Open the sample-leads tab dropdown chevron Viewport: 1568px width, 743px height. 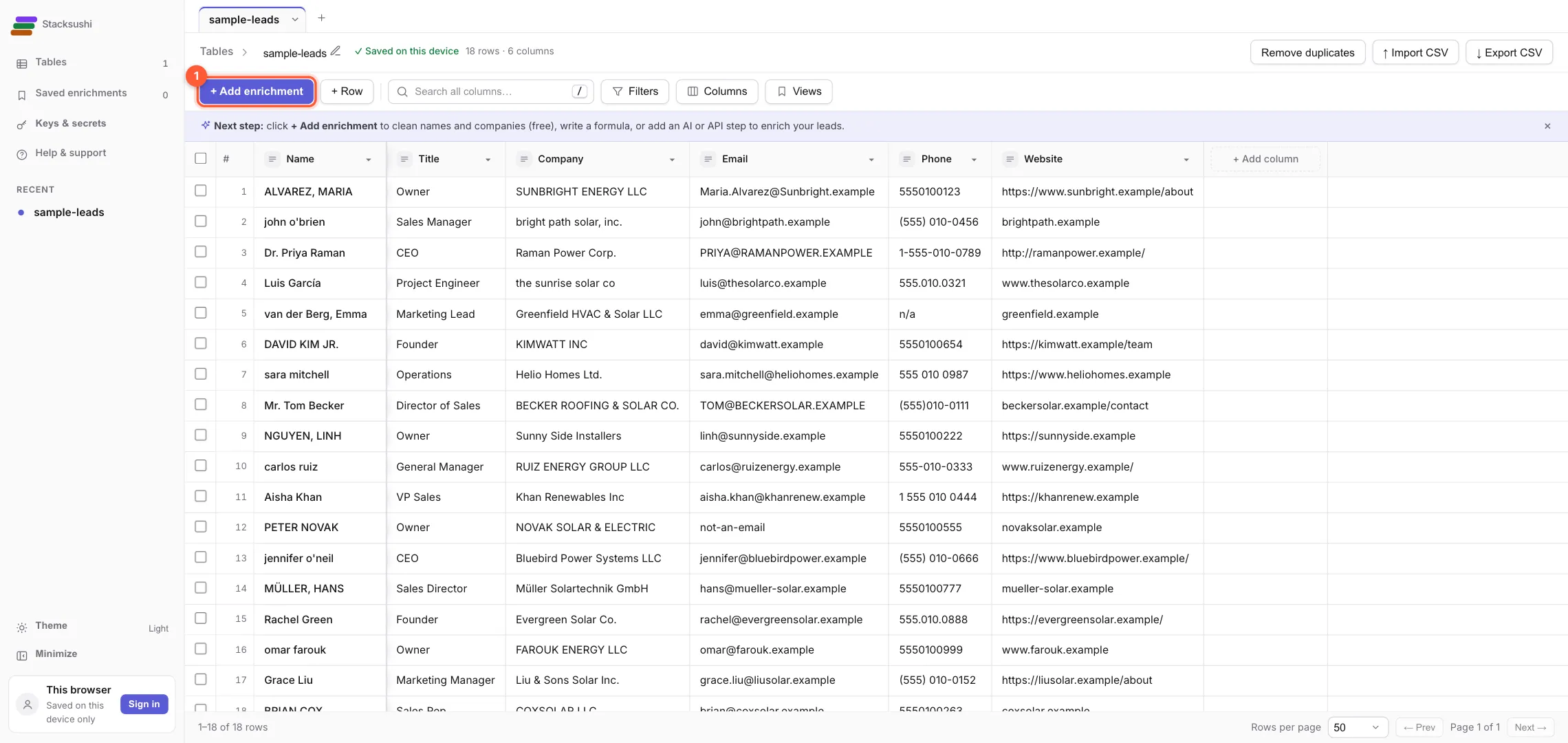(295, 19)
